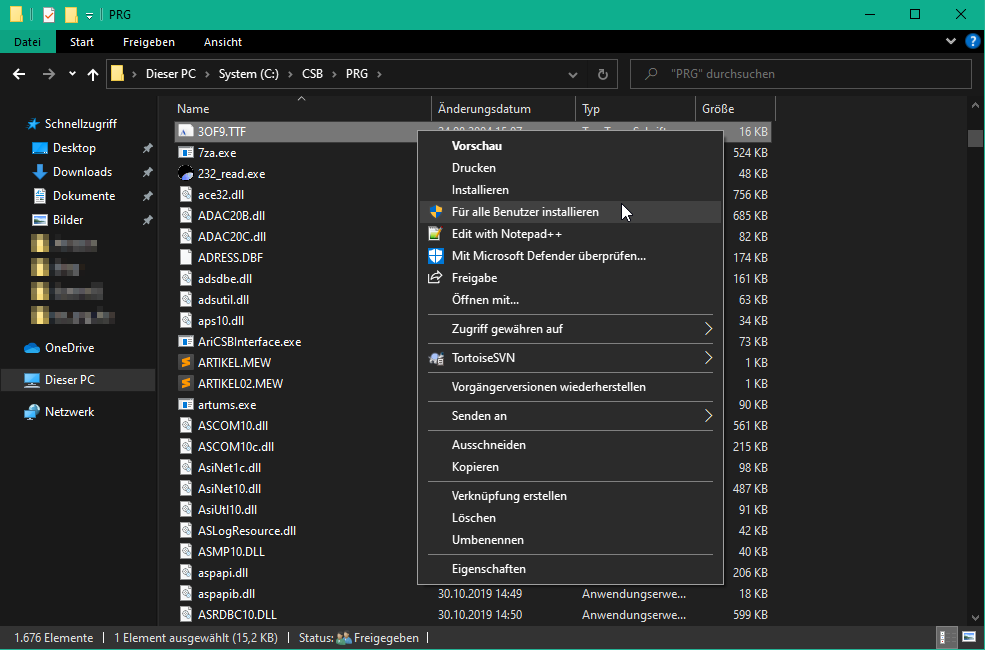Image resolution: width=985 pixels, height=650 pixels.
Task: Select Schnellzugriff in navigation pane
Action: [x=80, y=124]
